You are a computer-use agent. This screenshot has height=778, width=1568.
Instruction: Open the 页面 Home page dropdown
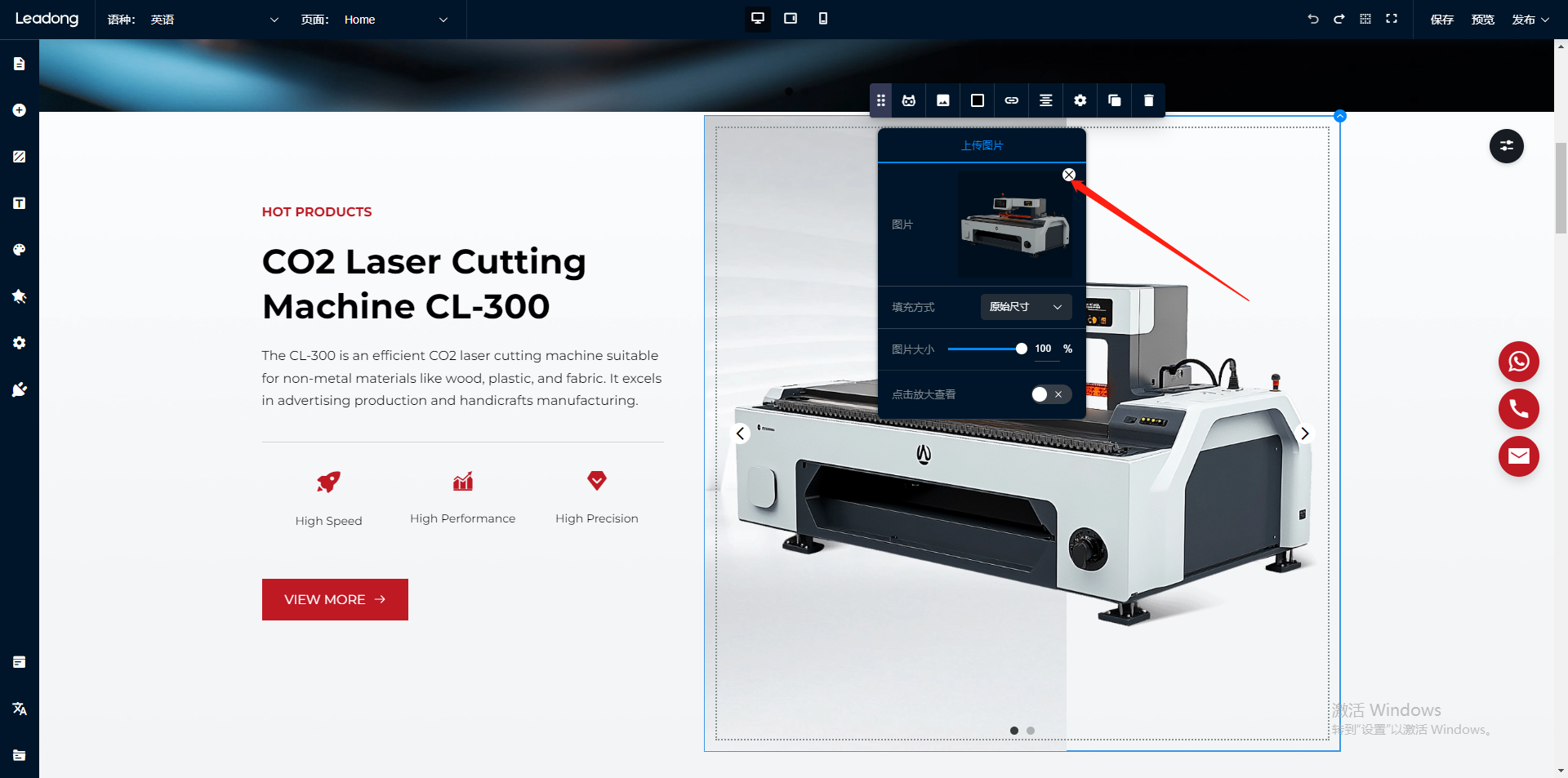coord(376,20)
